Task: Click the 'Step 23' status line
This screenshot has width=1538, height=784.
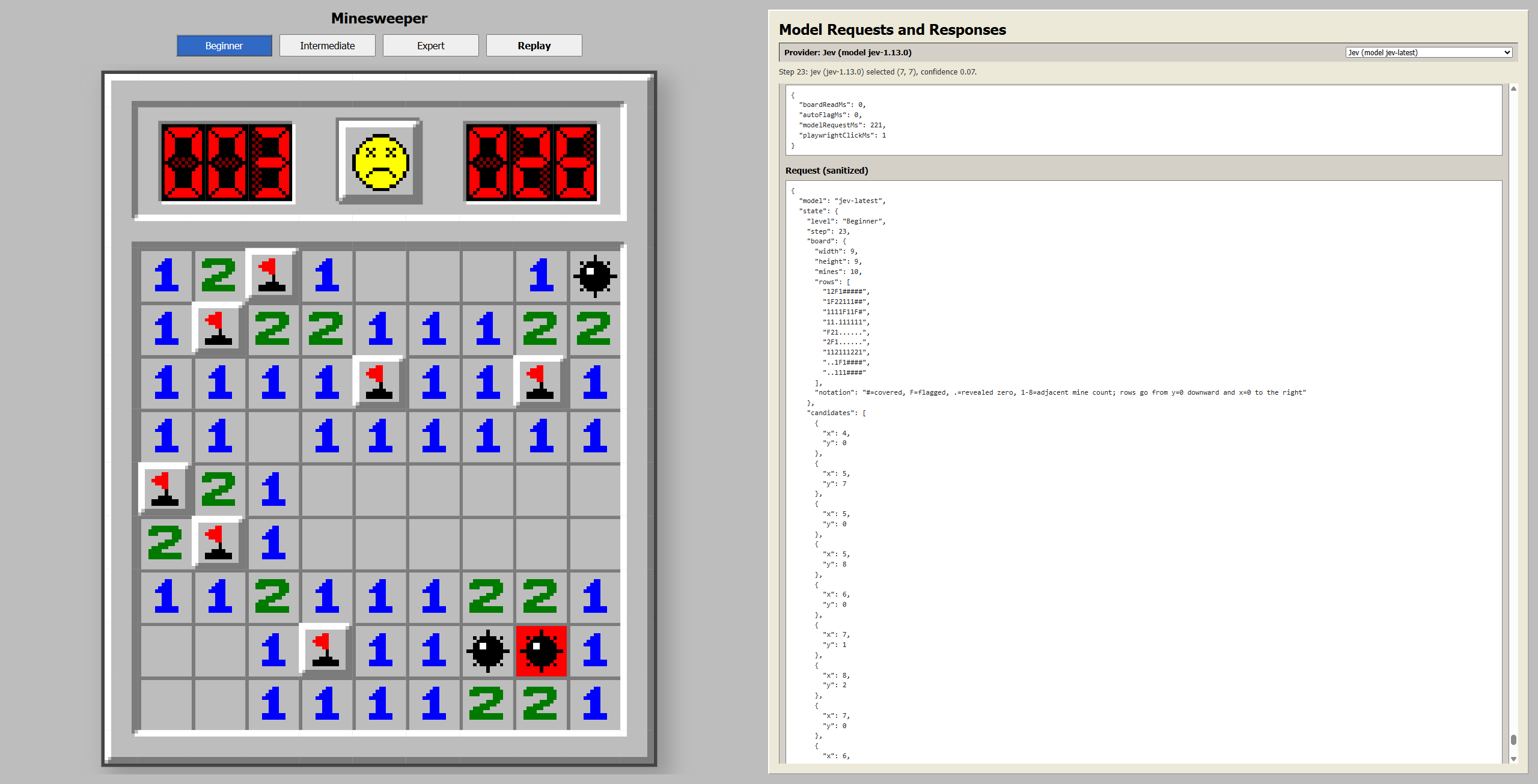Action: click(878, 71)
